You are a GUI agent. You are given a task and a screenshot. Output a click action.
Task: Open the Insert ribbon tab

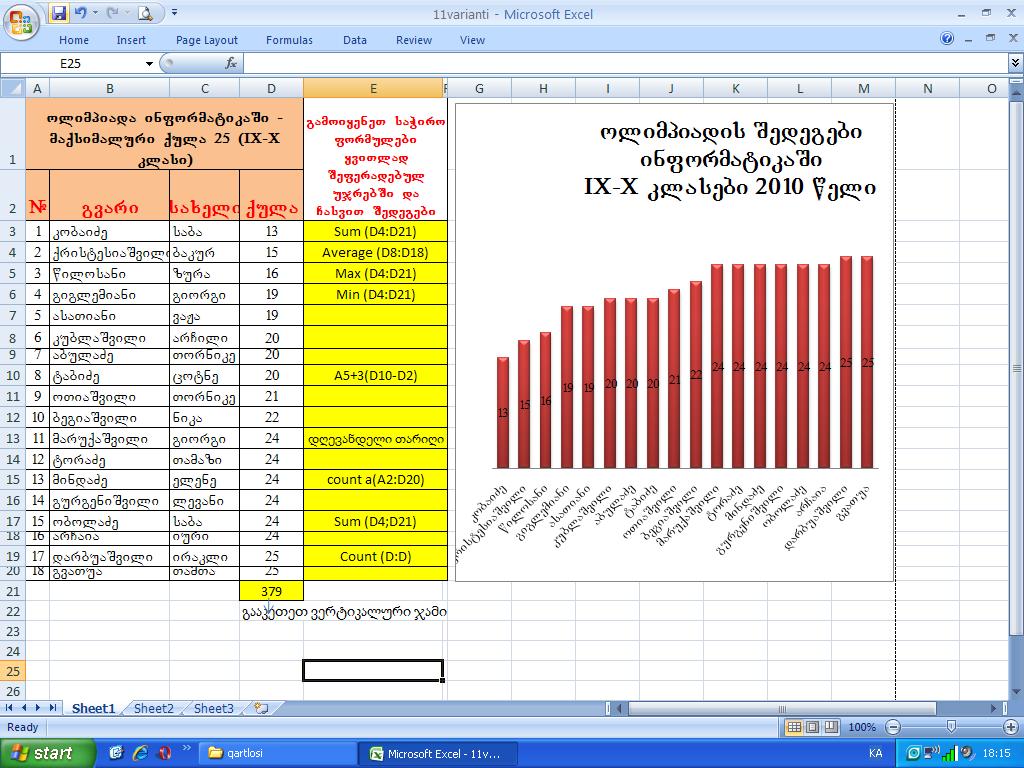[x=131, y=40]
